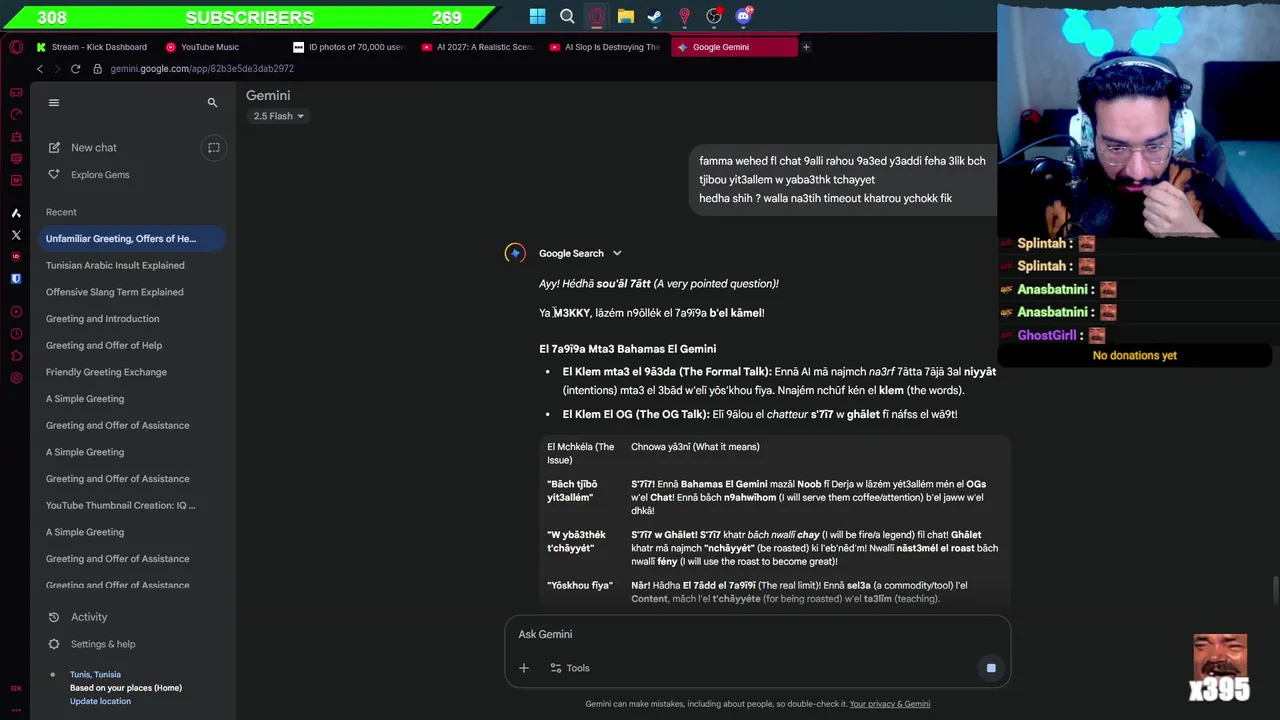The height and width of the screenshot is (720, 1280).
Task: Open File Explorer from taskbar
Action: (x=626, y=16)
